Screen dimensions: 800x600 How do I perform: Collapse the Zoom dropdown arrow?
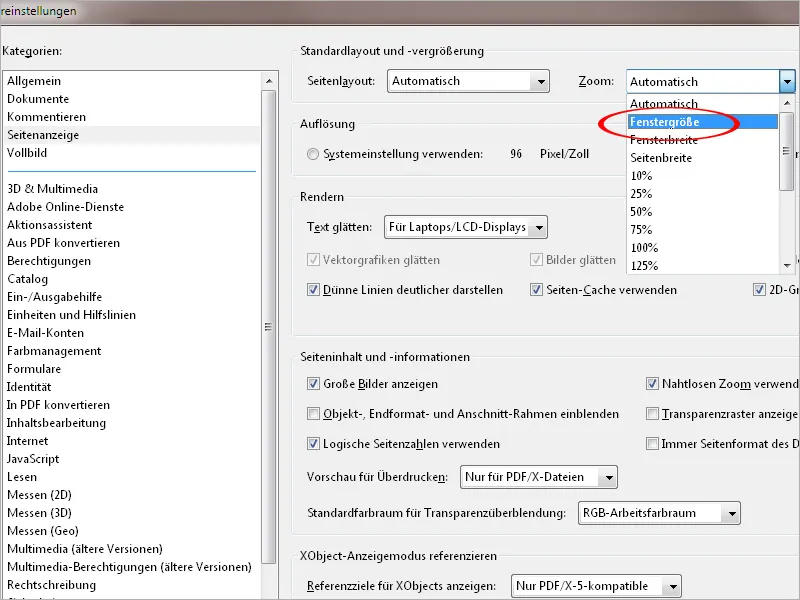click(x=787, y=82)
